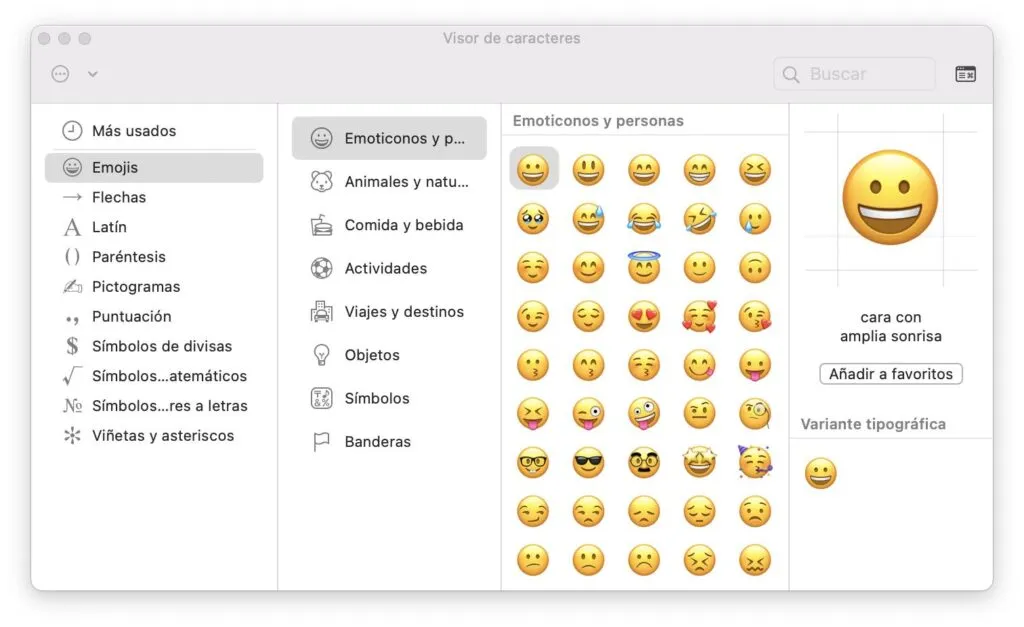Expand the chevron next to the action icon
The height and width of the screenshot is (627, 1024).
(91, 73)
